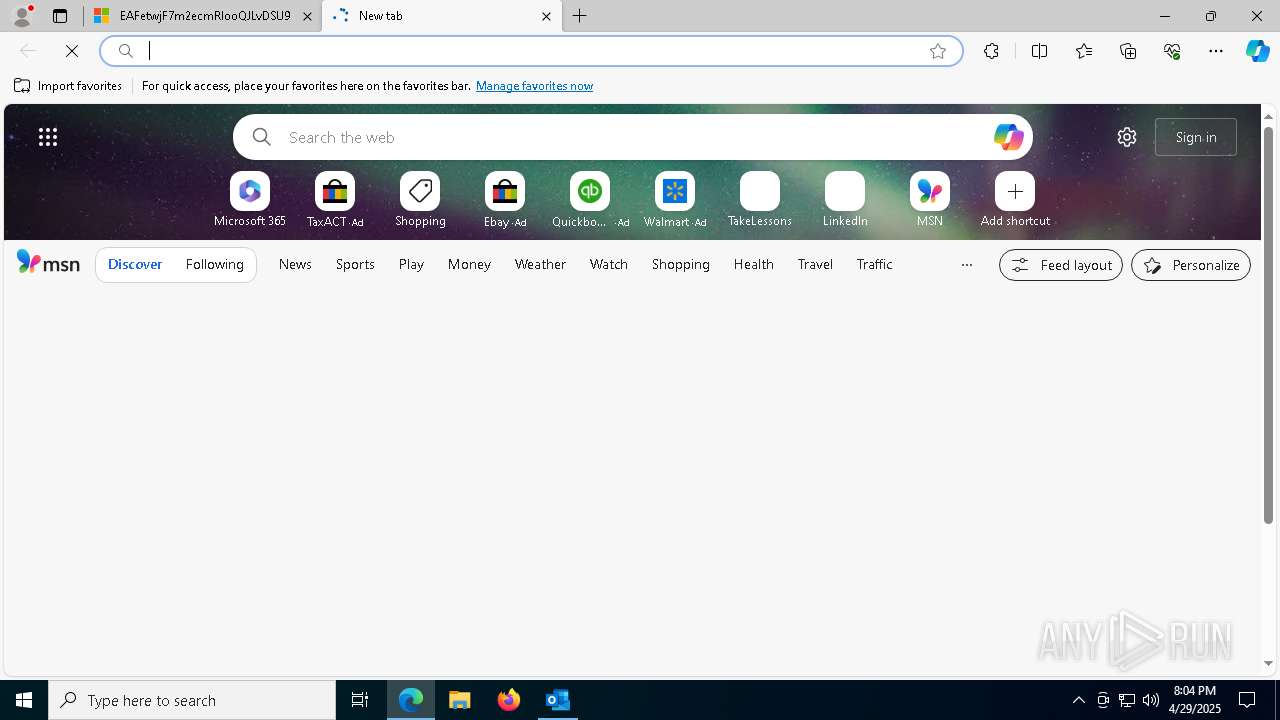Open tab actions menu icon
This screenshot has height=720, width=1280.
pyautogui.click(x=60, y=16)
